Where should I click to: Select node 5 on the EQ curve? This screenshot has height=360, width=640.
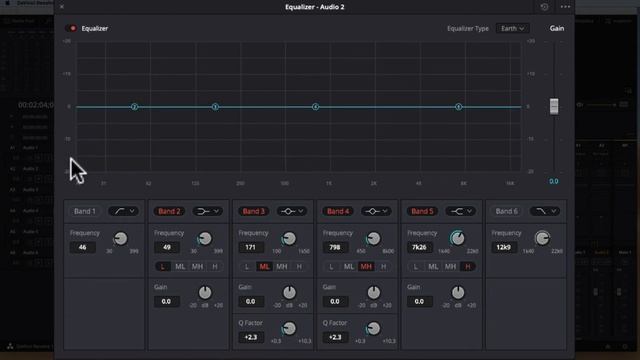point(458,107)
